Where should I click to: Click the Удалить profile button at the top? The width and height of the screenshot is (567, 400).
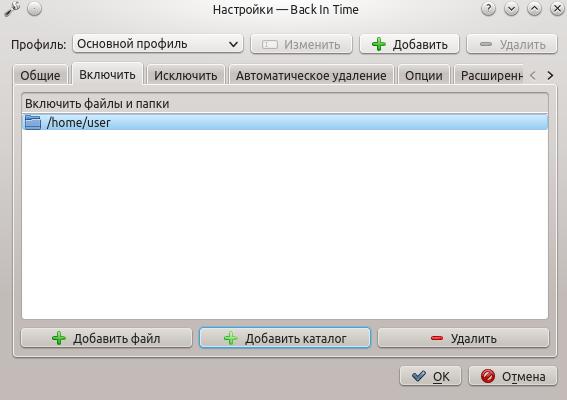click(512, 44)
